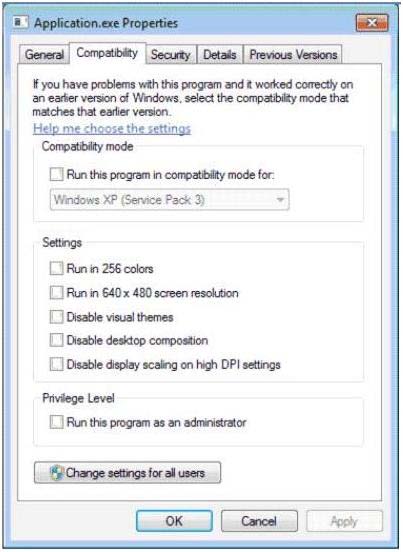Tick Disable visual themes checkbox
Viewport: 403px width, 552px height.
pyautogui.click(x=57, y=317)
